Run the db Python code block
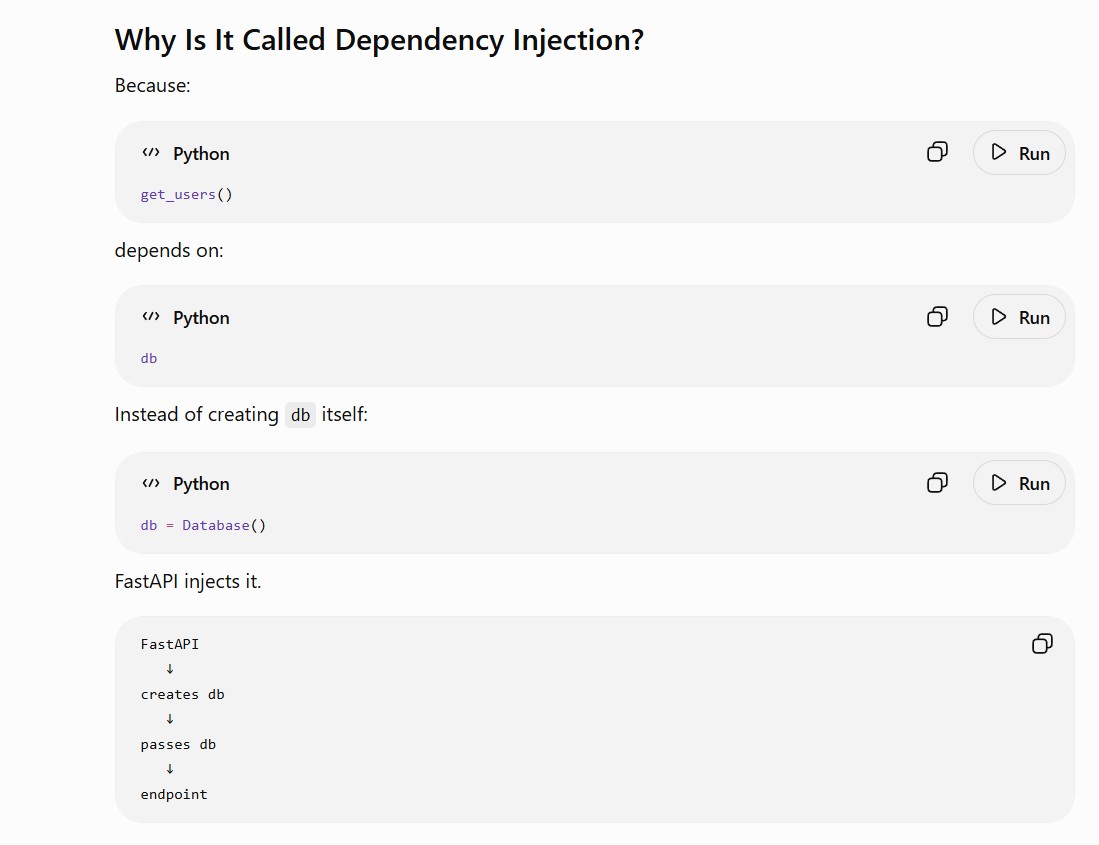Image resolution: width=1099 pixels, height=845 pixels. click(1019, 317)
